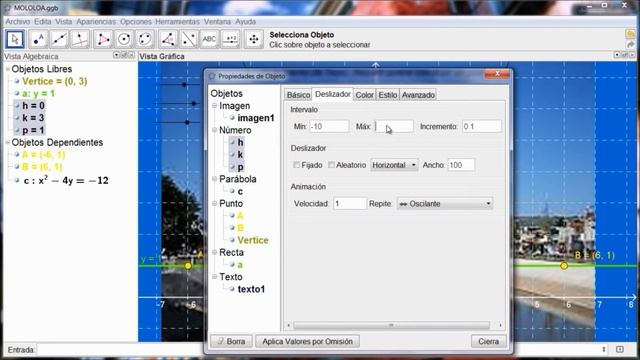Viewport: 640px width, 360px height.
Task: Toggle visibility bullet of p = 1
Action: coord(17,130)
